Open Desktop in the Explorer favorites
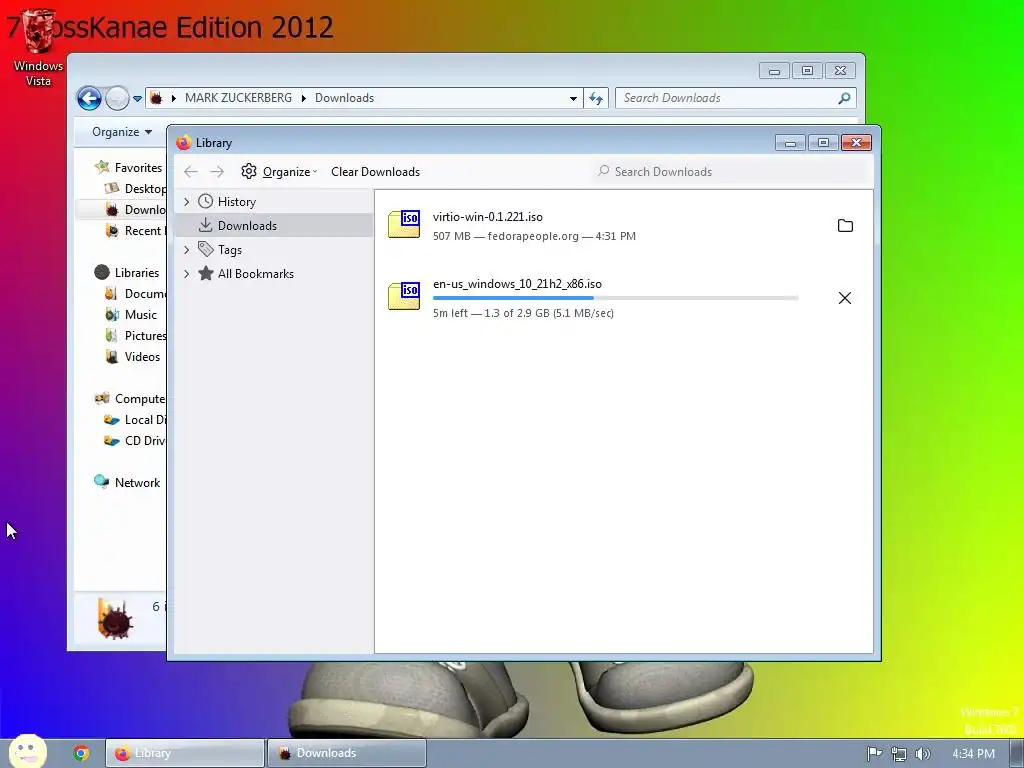The width and height of the screenshot is (1024, 768). pos(145,189)
